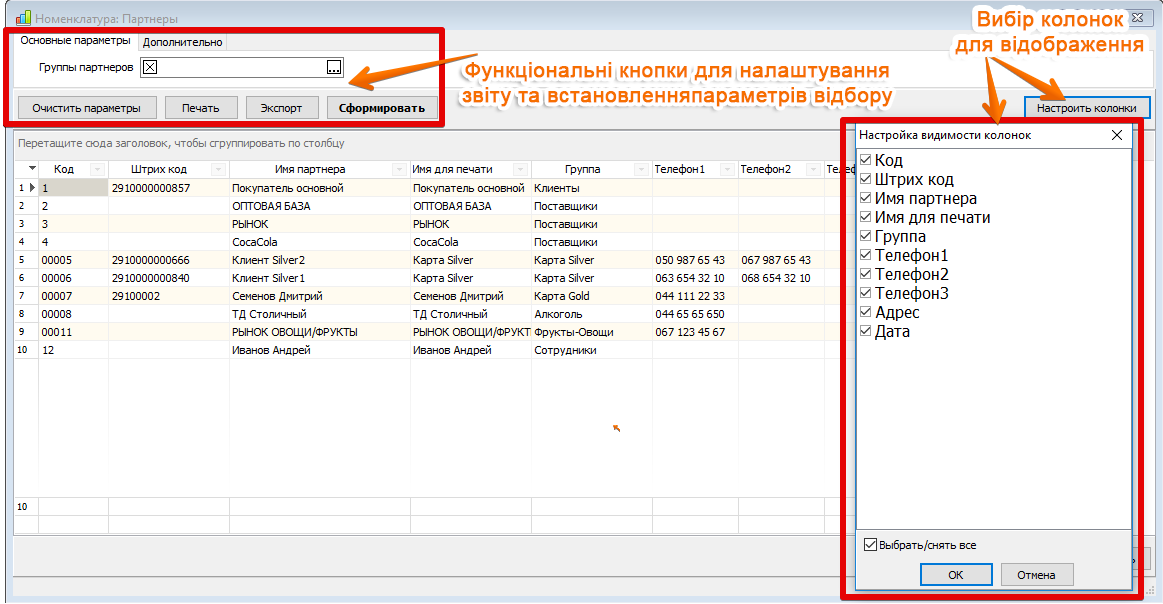Click group cell Клиенты
Image resolution: width=1163 pixels, height=604 pixels.
pos(592,188)
